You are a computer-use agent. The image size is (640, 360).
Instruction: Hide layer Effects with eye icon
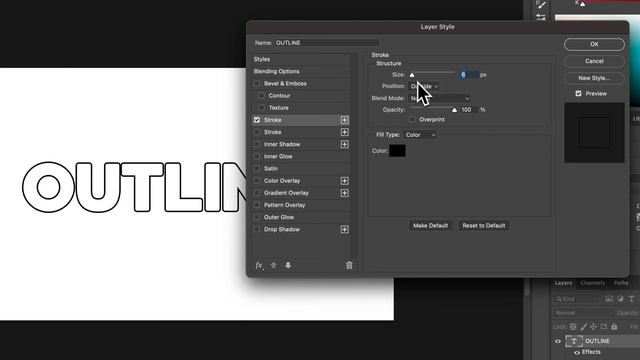577,352
